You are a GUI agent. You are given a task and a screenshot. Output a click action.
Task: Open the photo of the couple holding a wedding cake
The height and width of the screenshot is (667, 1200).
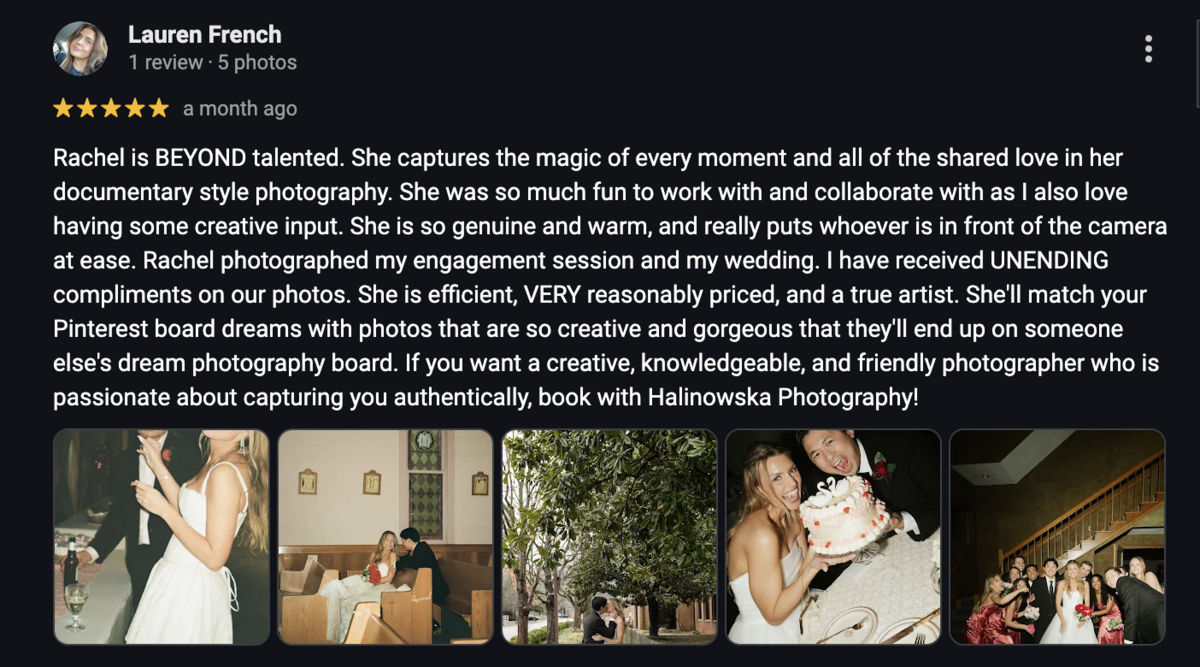point(833,537)
